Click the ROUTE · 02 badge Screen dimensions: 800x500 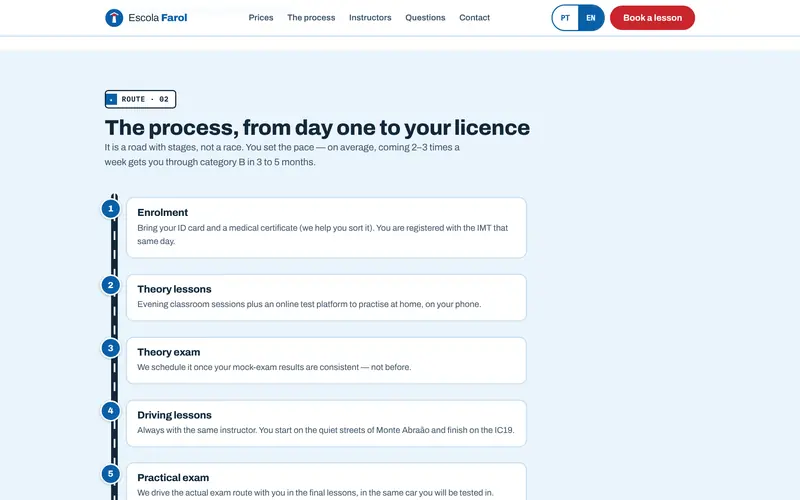tap(140, 99)
